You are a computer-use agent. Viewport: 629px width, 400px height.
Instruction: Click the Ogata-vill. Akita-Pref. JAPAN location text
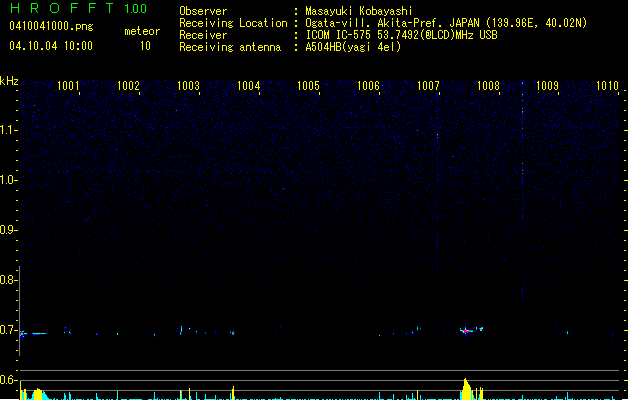click(446, 23)
